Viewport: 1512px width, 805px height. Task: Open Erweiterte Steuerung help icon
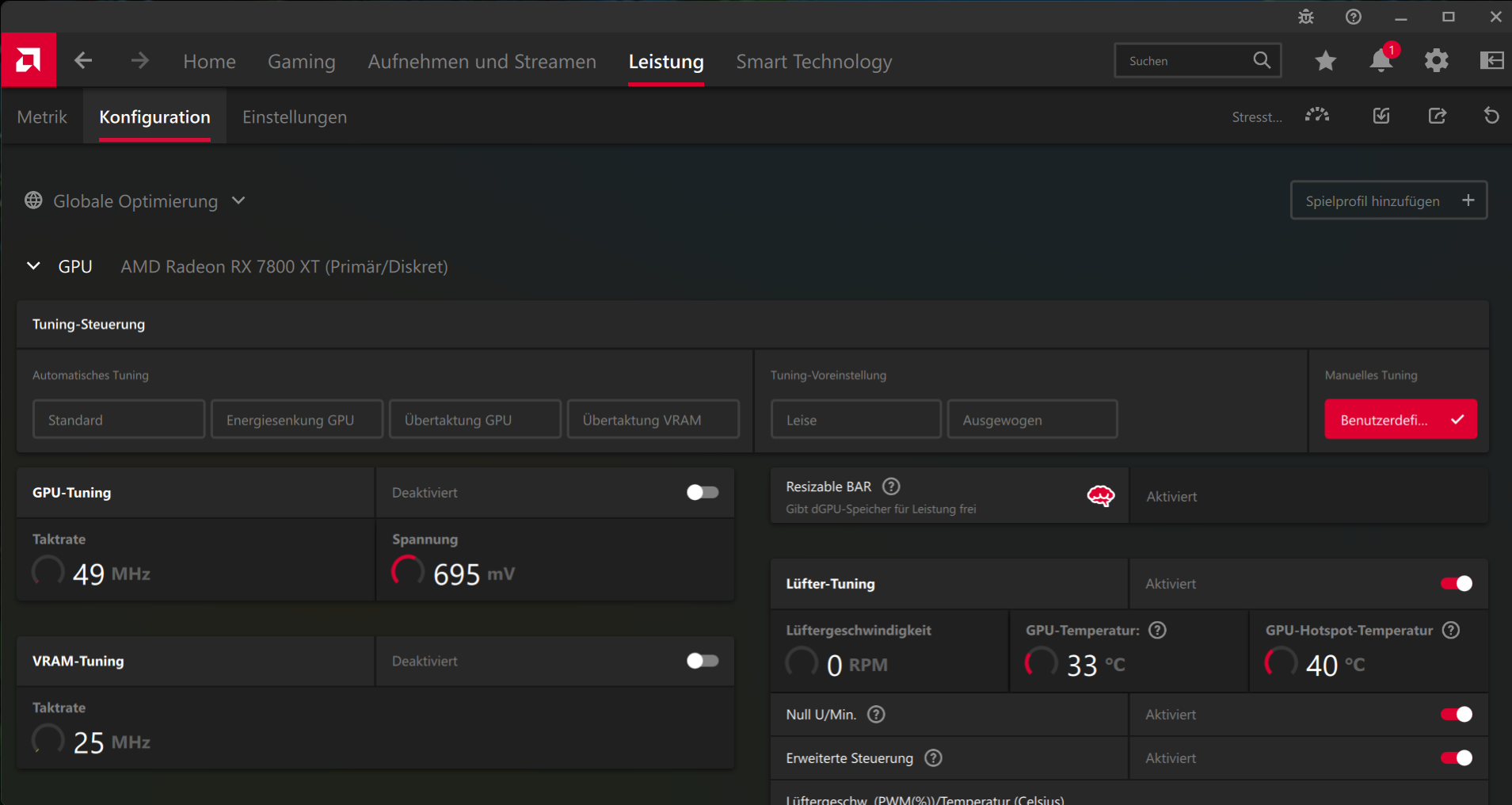point(934,758)
